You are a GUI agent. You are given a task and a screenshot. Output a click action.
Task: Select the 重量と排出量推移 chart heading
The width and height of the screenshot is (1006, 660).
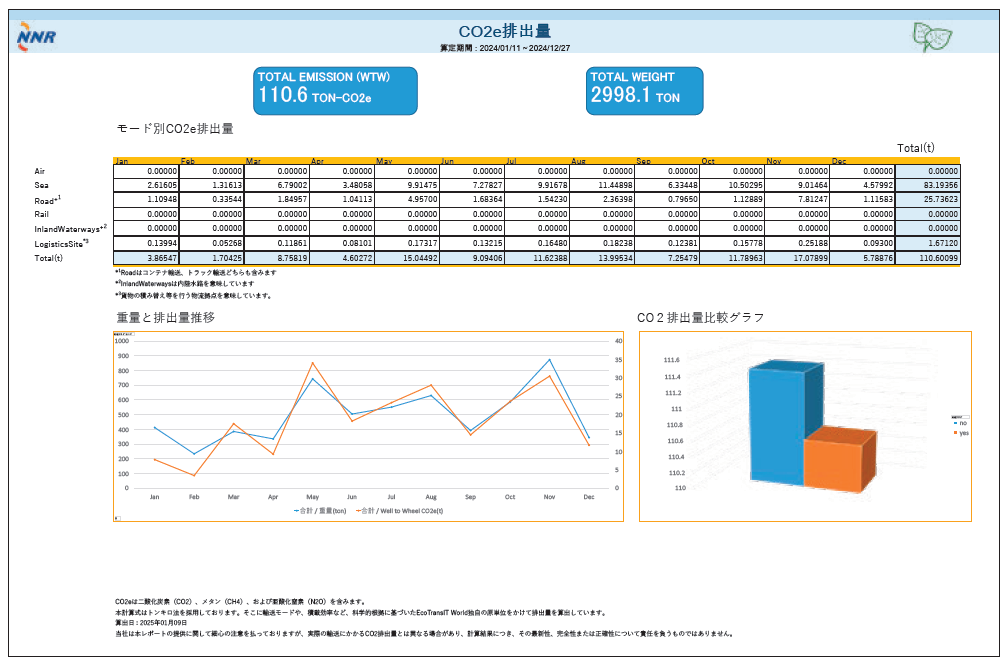pos(166,317)
